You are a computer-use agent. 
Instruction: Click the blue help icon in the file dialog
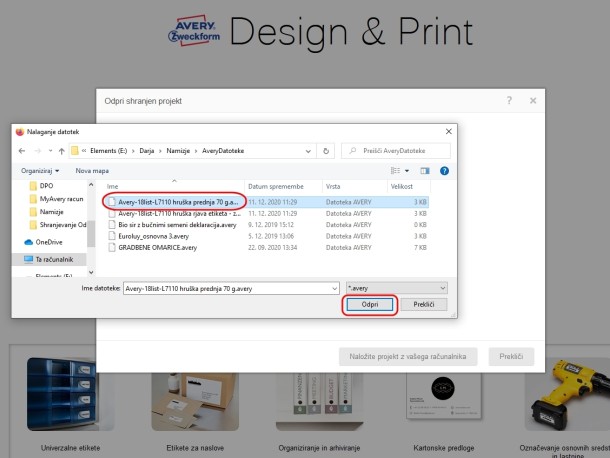point(444,171)
